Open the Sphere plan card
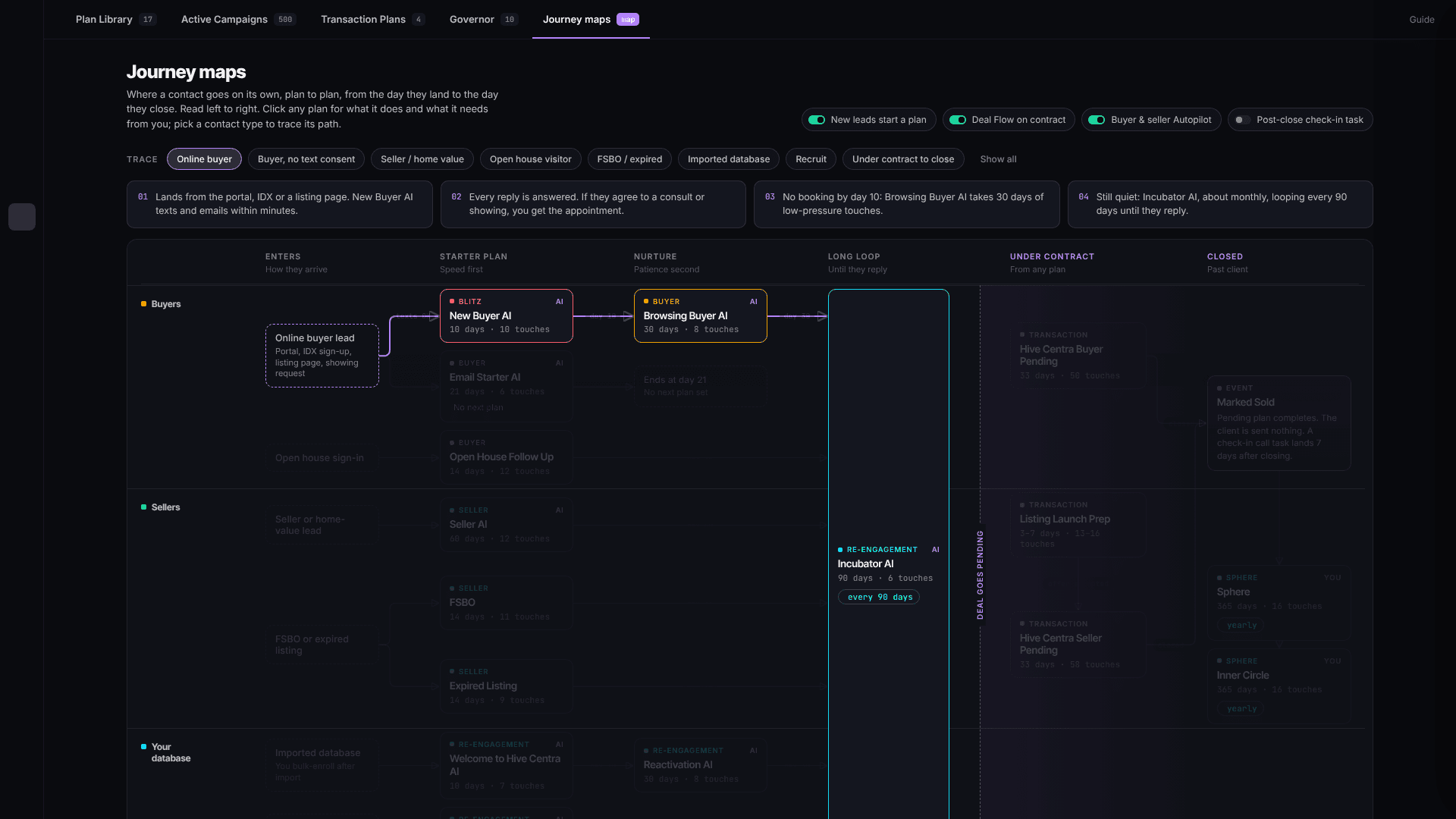 pyautogui.click(x=1279, y=602)
